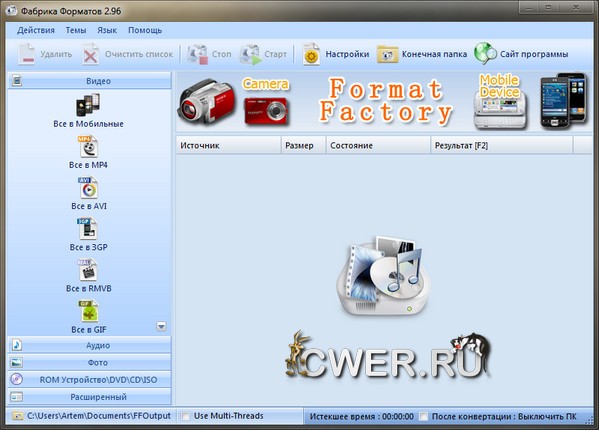
Task: Open the Язык menu
Action: (x=107, y=30)
